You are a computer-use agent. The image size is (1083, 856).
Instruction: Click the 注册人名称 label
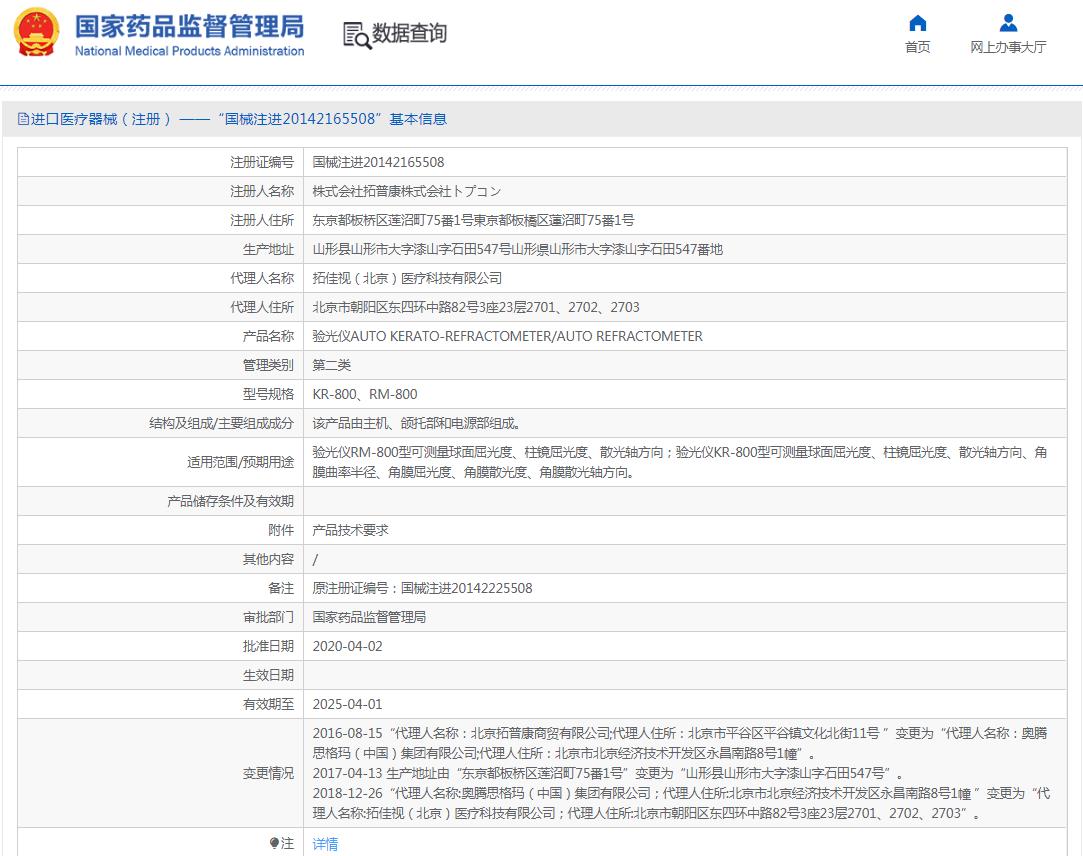(262, 191)
